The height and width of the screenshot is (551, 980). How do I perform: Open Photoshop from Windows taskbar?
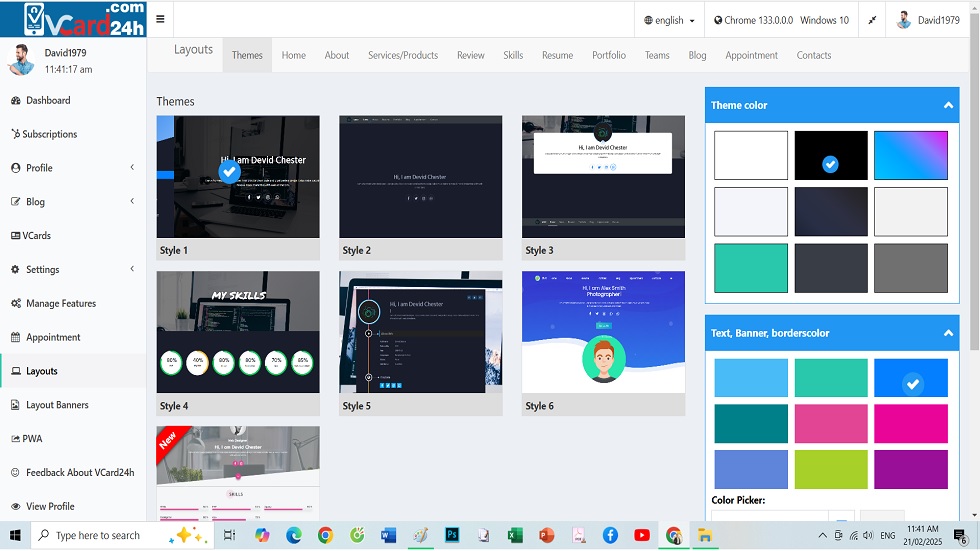[451, 535]
